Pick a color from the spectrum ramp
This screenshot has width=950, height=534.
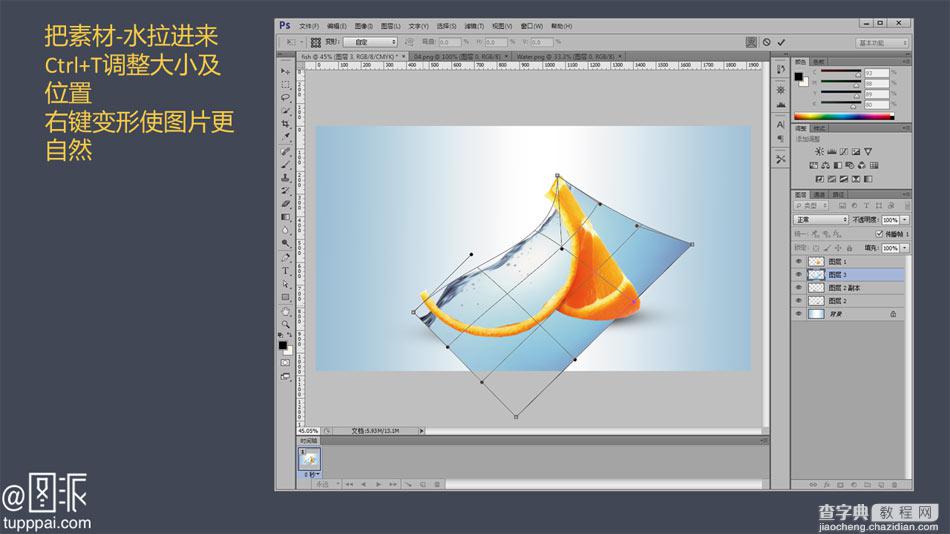tap(843, 116)
